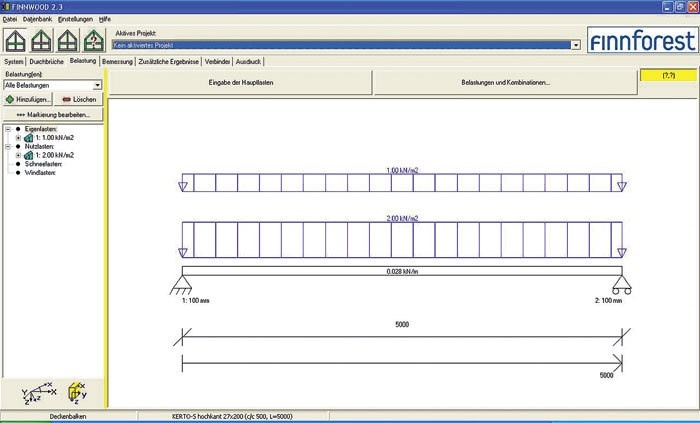Click the global XYZ axes icon
The image size is (700, 423).
coord(38,391)
